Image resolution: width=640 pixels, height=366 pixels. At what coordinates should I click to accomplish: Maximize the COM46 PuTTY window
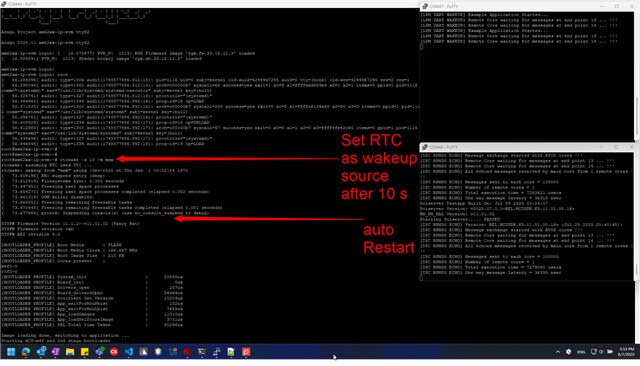pos(616,147)
